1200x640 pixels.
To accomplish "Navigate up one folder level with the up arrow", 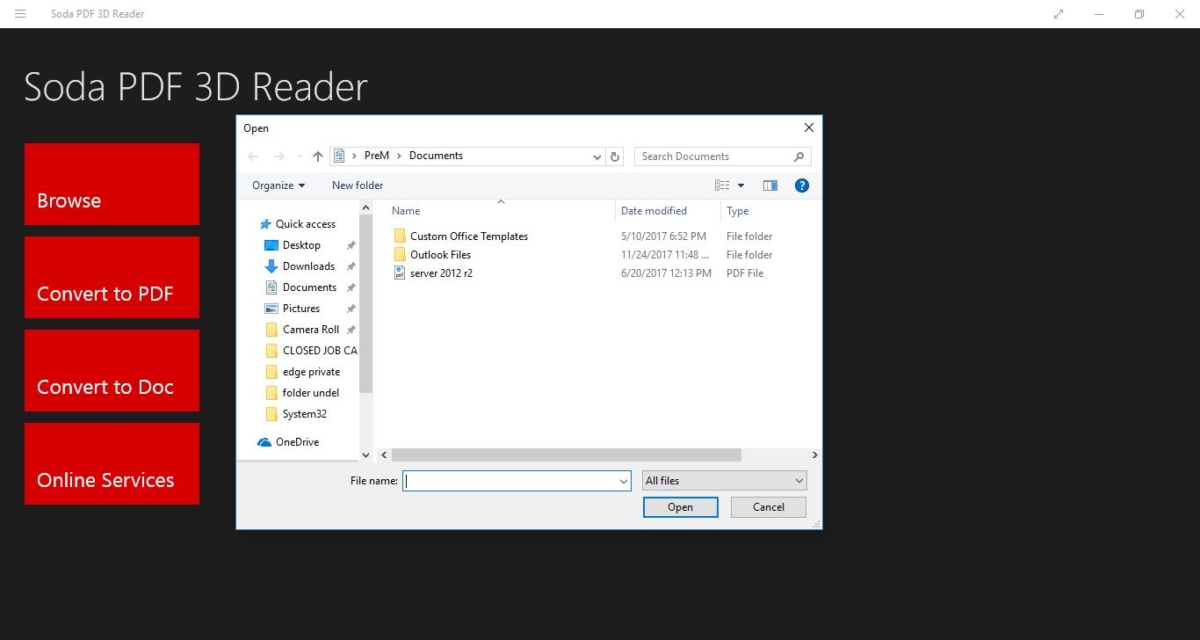I will point(317,156).
